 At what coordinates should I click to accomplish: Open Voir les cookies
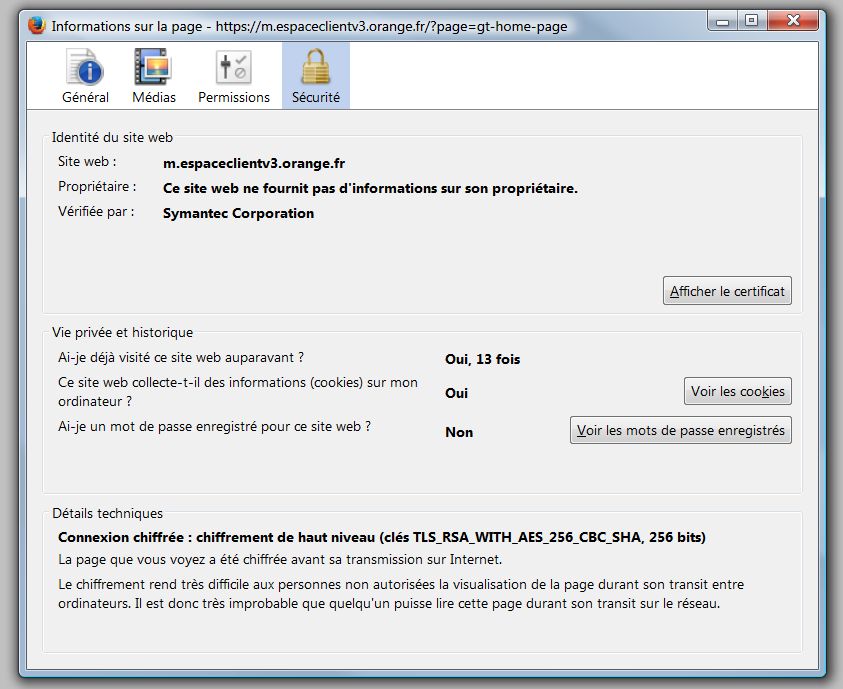click(737, 391)
